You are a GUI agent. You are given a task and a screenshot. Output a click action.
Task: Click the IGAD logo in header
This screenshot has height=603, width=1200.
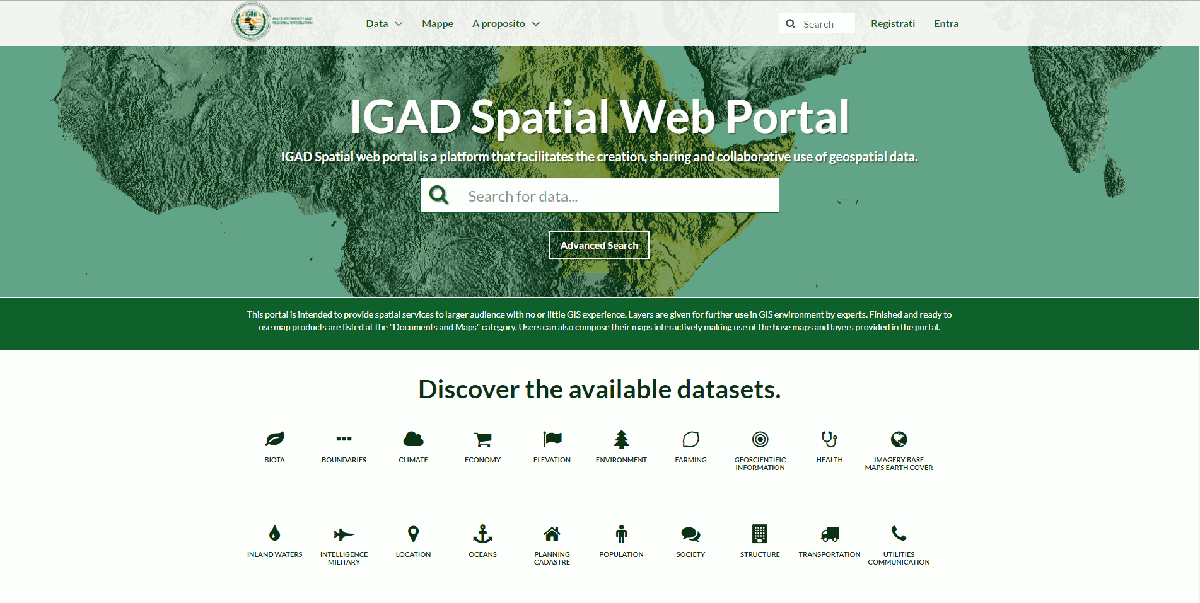pos(251,22)
